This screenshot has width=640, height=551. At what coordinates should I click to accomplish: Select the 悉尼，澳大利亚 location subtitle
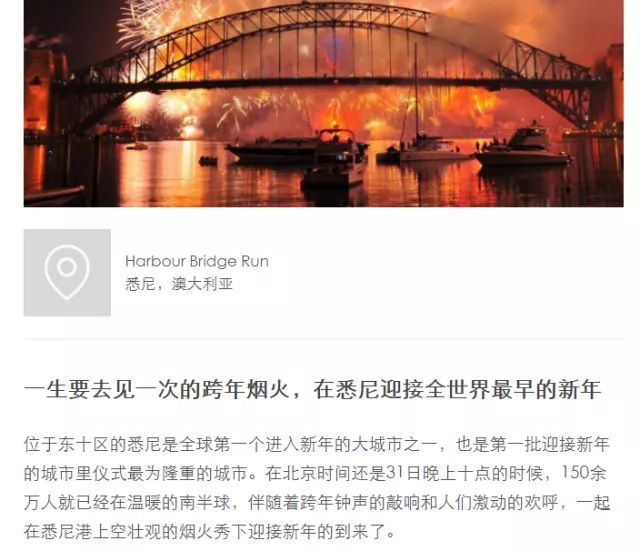(179, 284)
